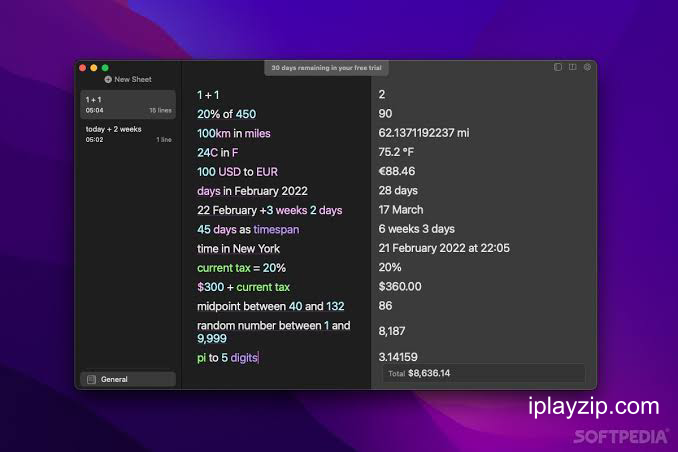The width and height of the screenshot is (678, 452).
Task: Click the line '20% of 450'
Action: tap(227, 114)
